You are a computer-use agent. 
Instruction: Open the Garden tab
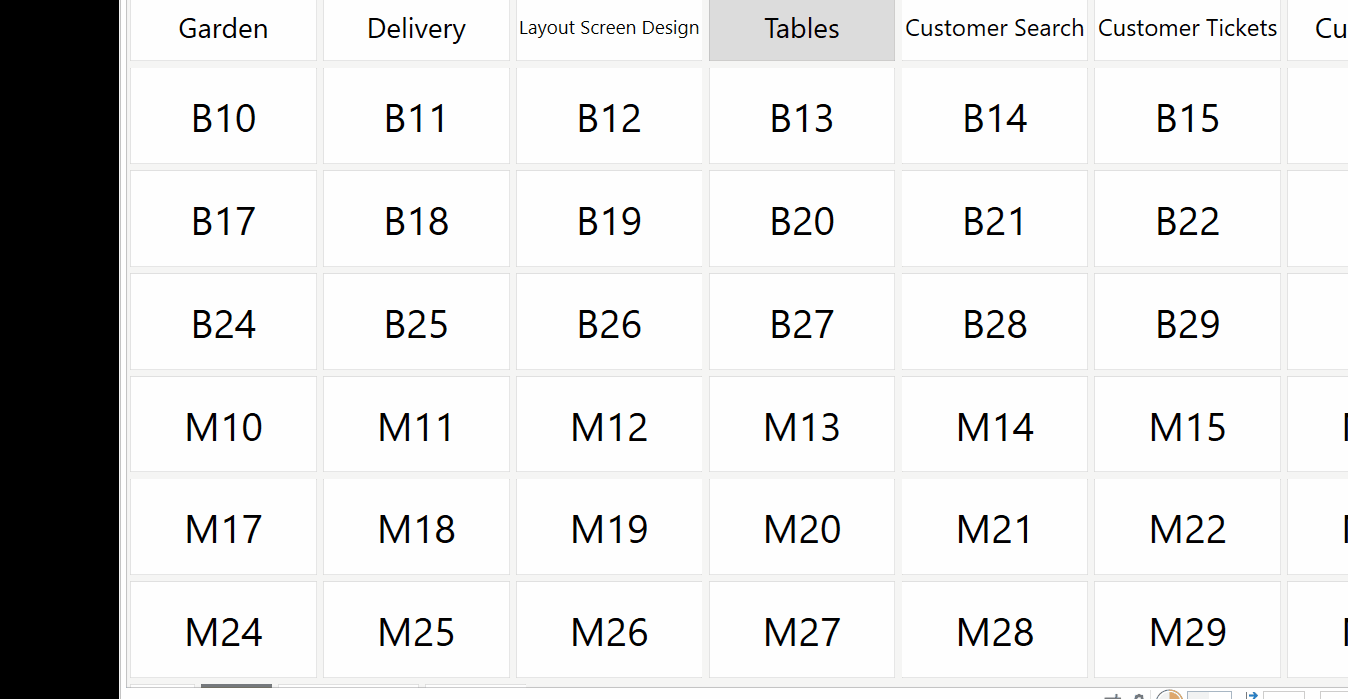223,29
